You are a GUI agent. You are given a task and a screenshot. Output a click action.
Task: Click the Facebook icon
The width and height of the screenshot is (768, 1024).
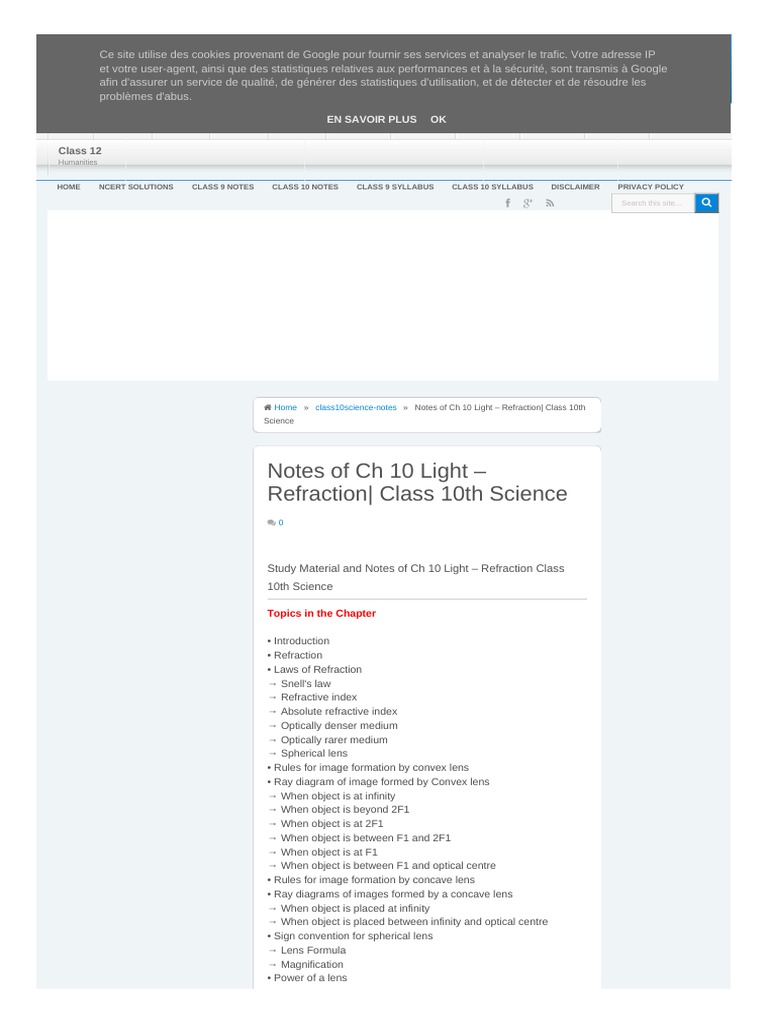[507, 203]
